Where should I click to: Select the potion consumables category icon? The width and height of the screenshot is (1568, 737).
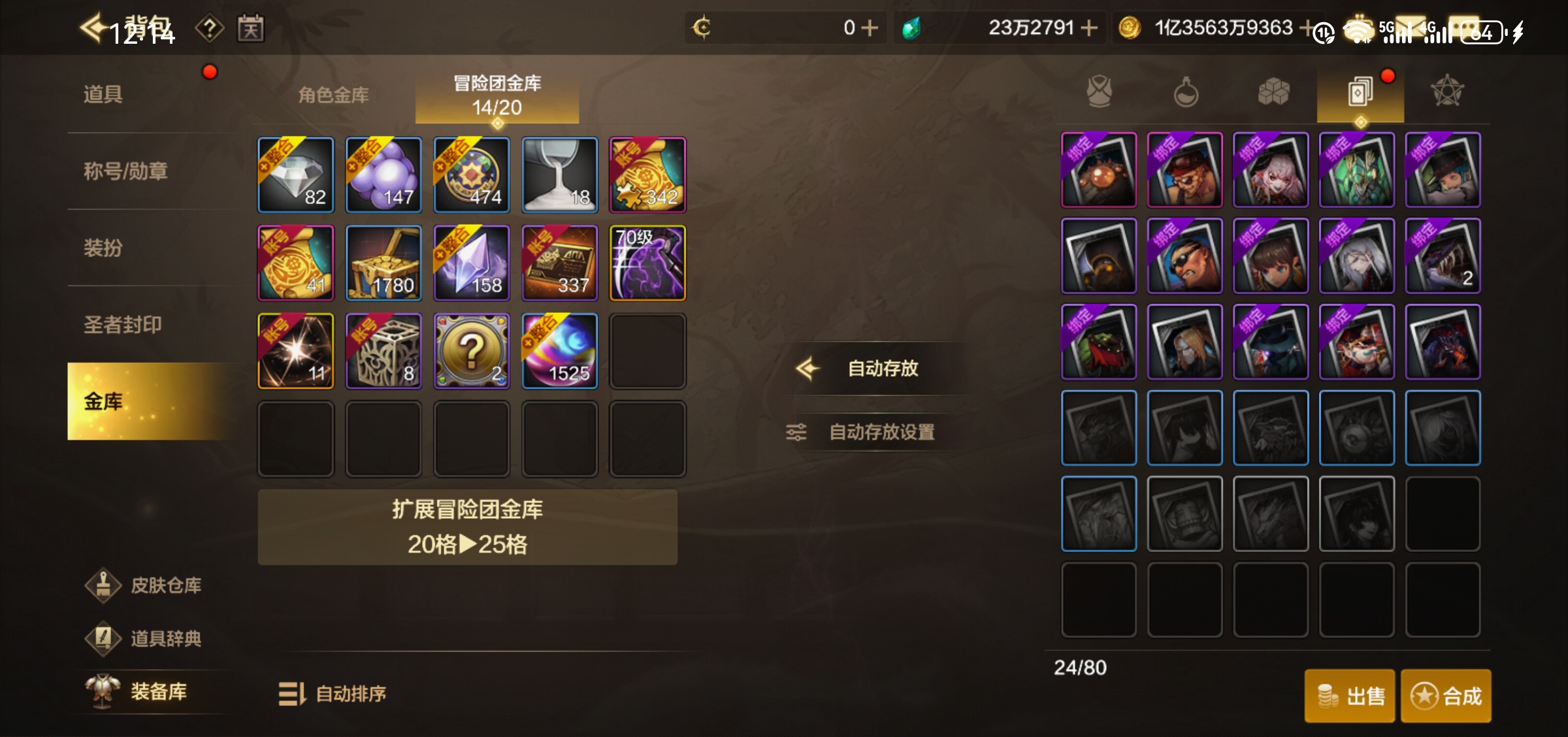1186,91
